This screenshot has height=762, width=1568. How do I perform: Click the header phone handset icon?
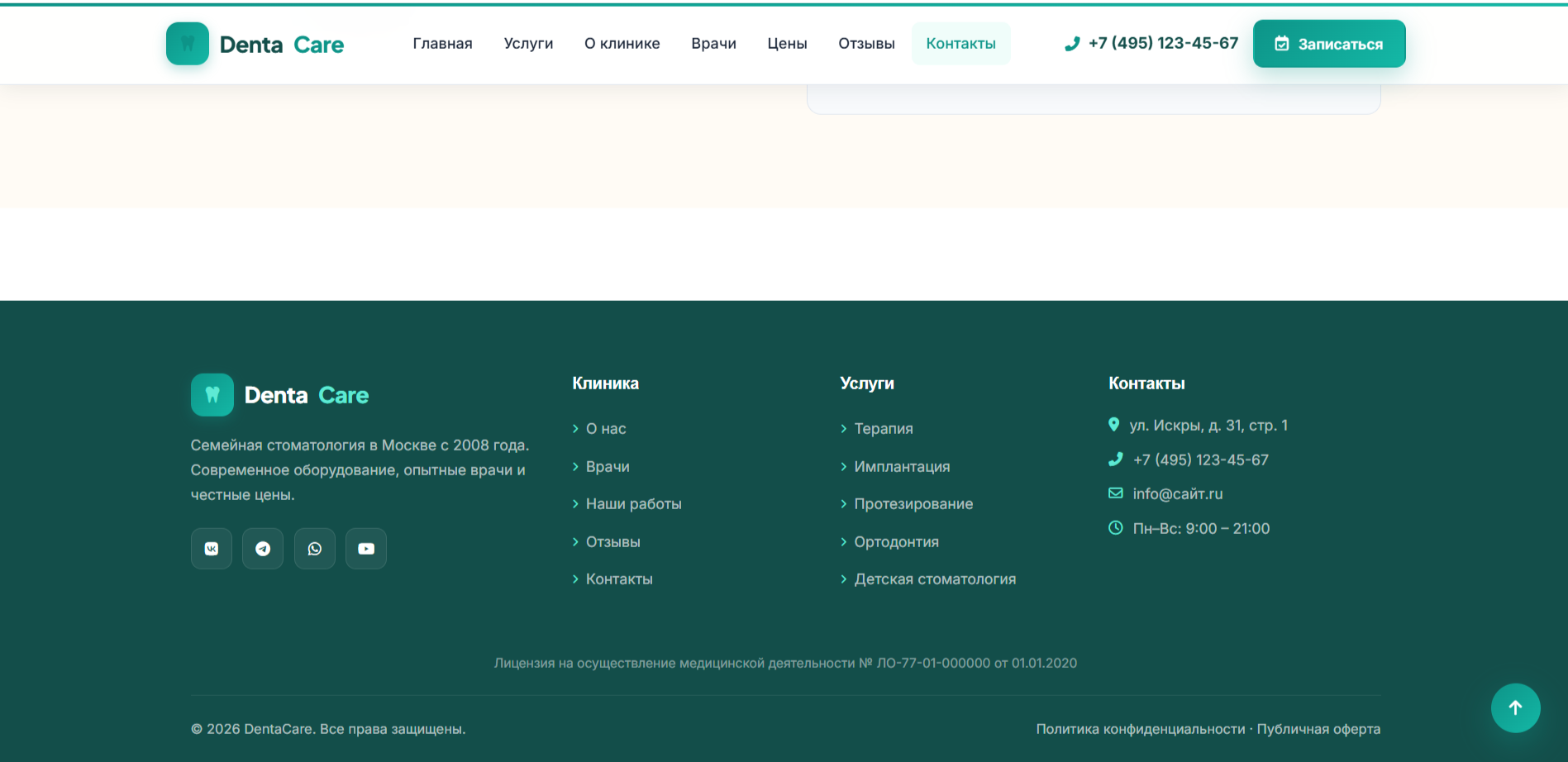(1072, 44)
